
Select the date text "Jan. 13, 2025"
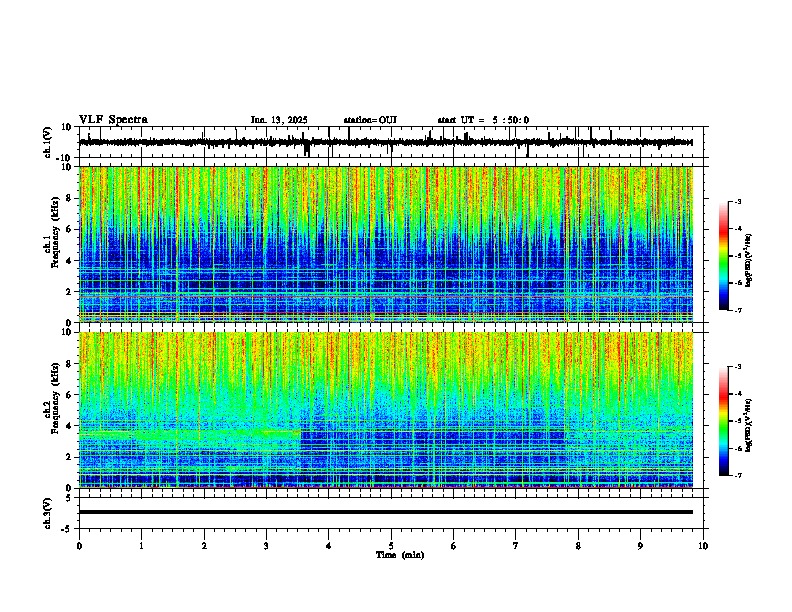tap(279, 120)
